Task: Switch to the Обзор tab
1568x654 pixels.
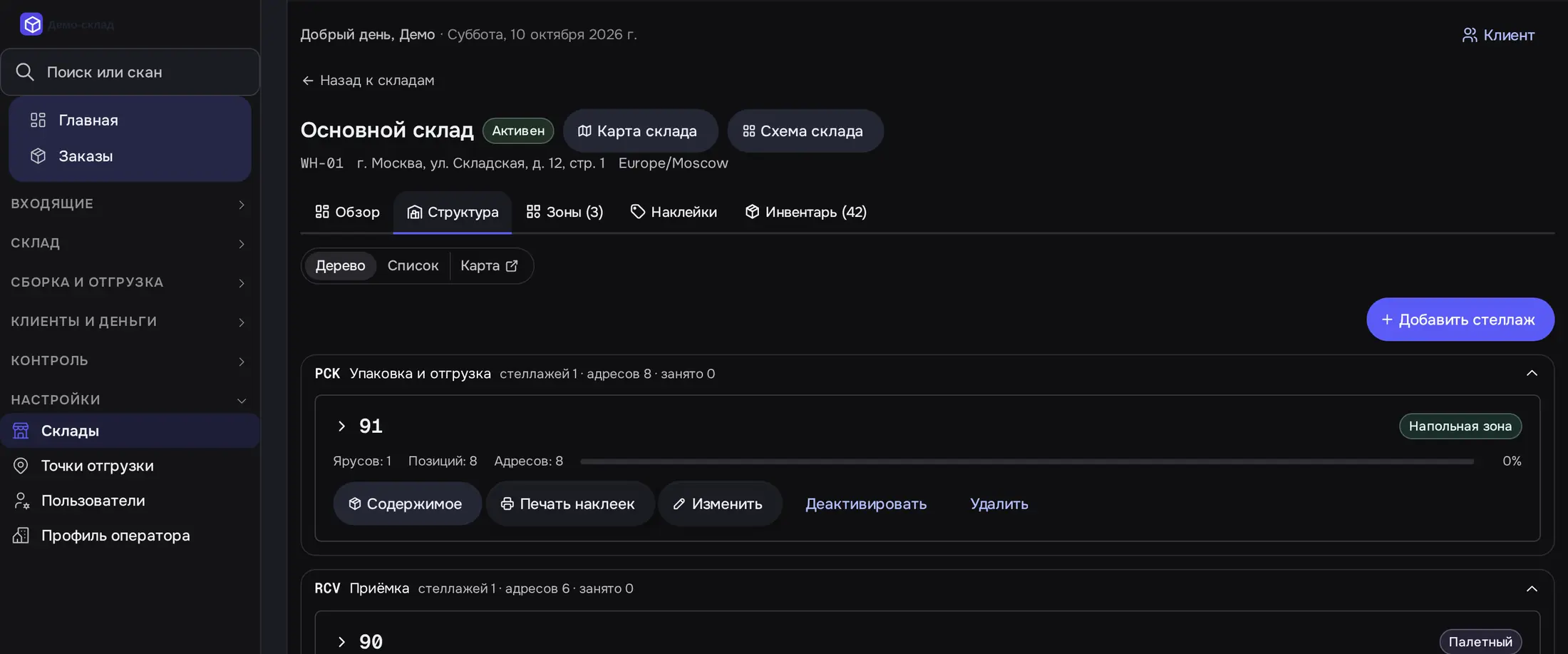Action: (x=347, y=212)
